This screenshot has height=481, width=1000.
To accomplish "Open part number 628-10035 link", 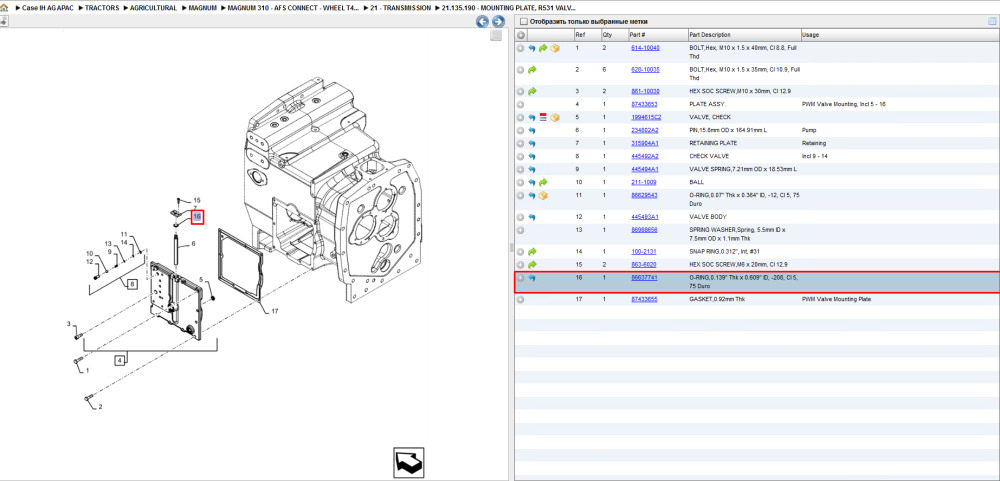I will click(645, 70).
